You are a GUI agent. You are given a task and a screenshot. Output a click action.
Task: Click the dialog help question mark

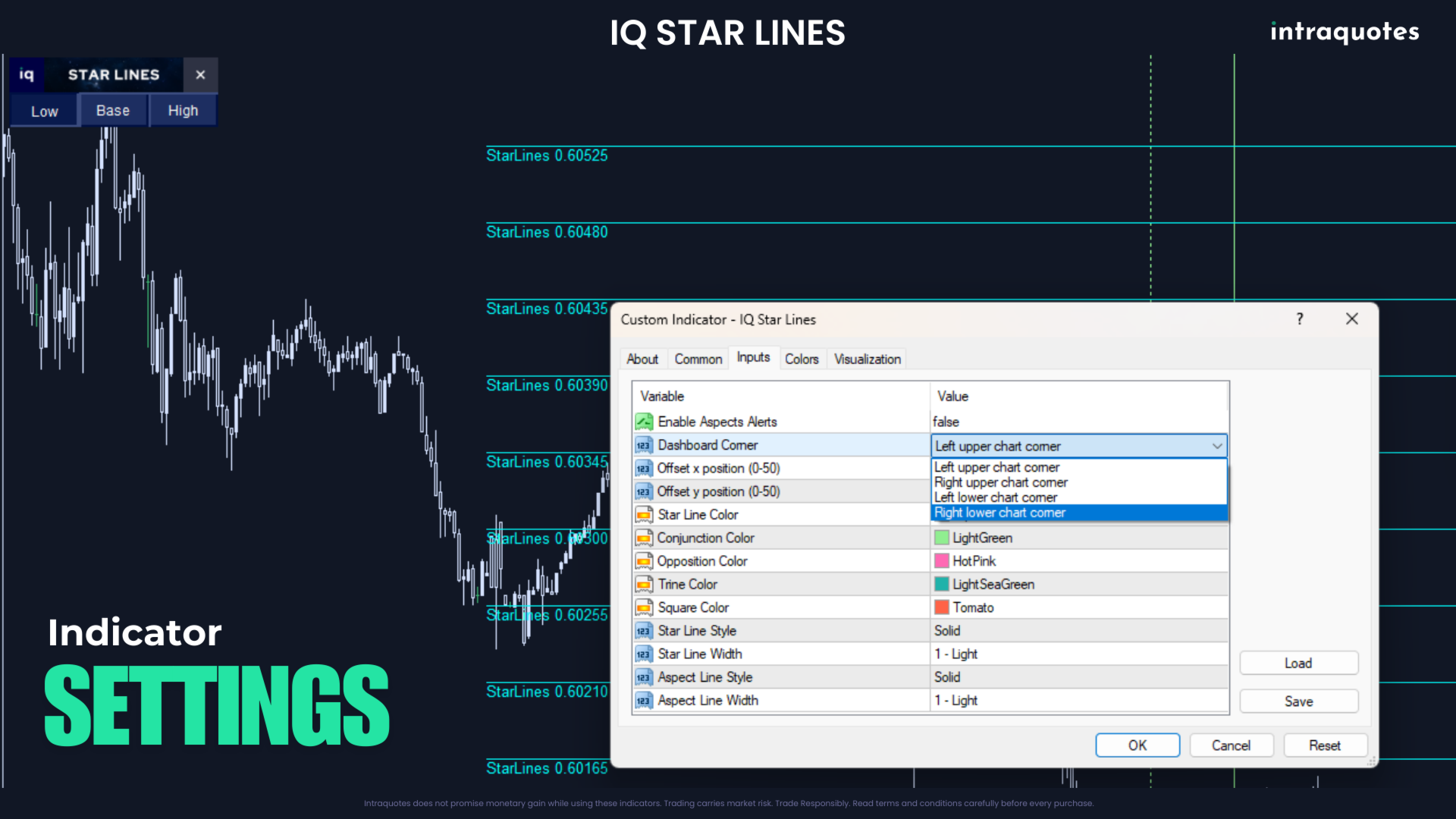tap(1300, 319)
